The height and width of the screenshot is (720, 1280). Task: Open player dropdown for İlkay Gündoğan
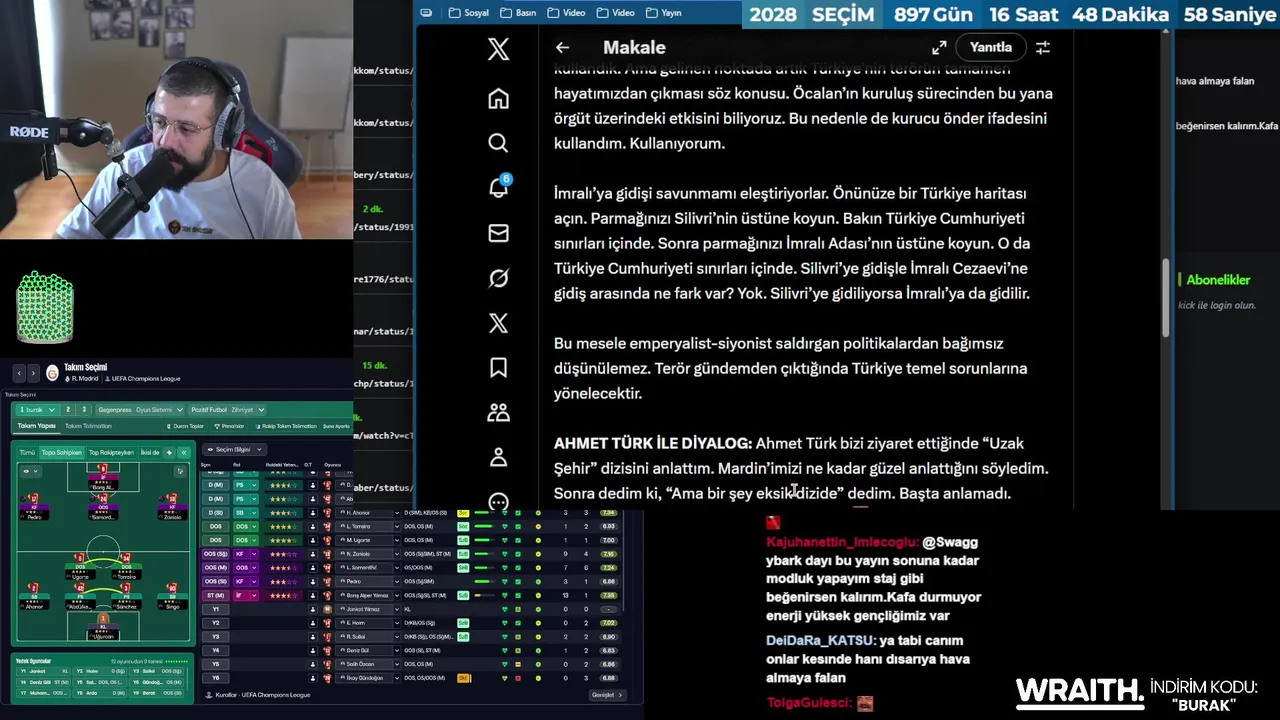click(x=397, y=678)
